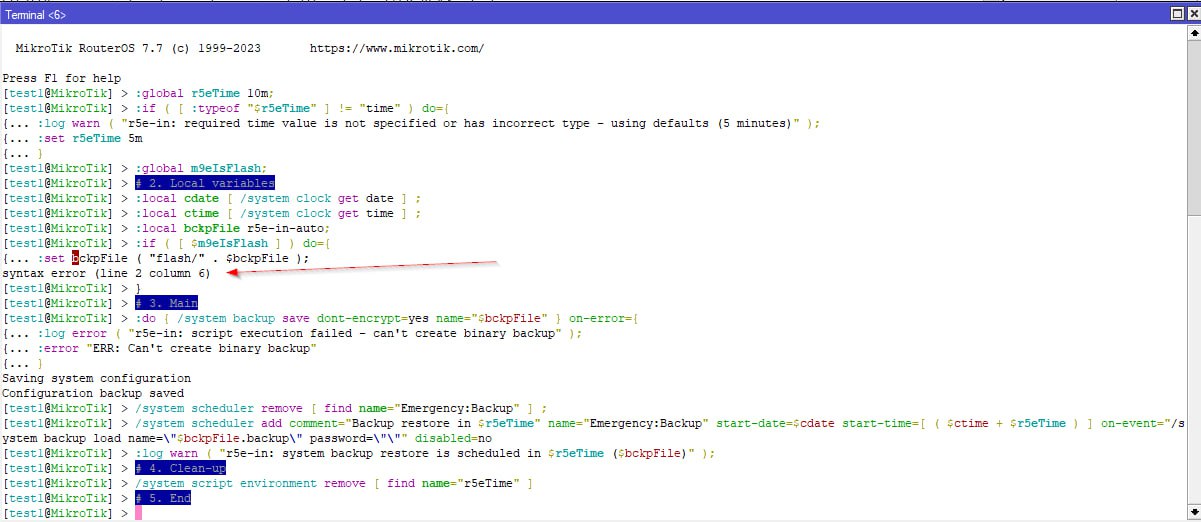The width and height of the screenshot is (1201, 522).
Task: Click the '# 5. End' comment
Action: tap(162, 498)
